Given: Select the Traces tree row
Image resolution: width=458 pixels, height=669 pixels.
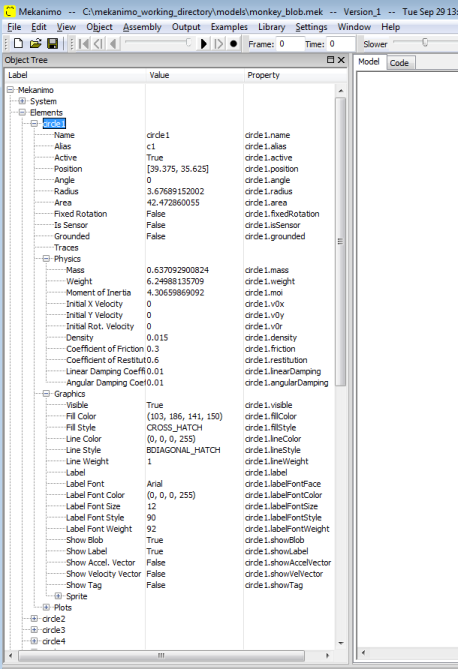Looking at the screenshot, I should (x=66, y=247).
